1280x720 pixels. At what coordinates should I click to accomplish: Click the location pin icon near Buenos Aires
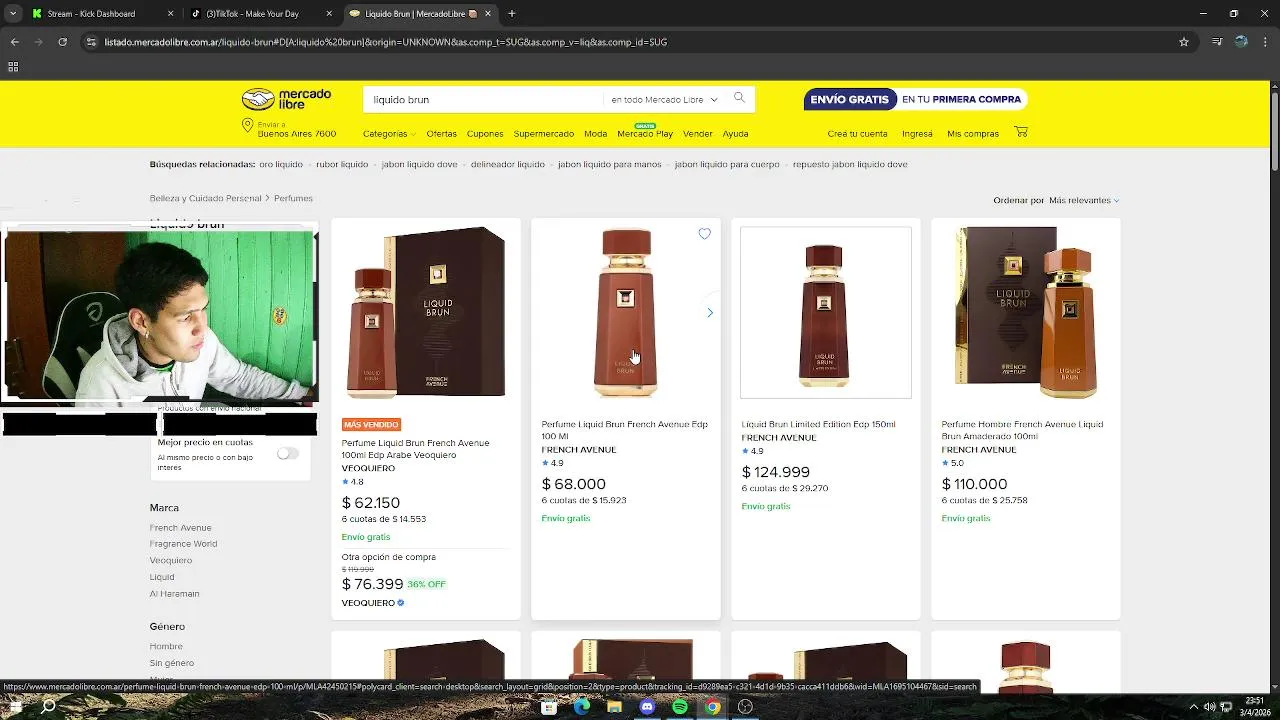click(x=247, y=125)
